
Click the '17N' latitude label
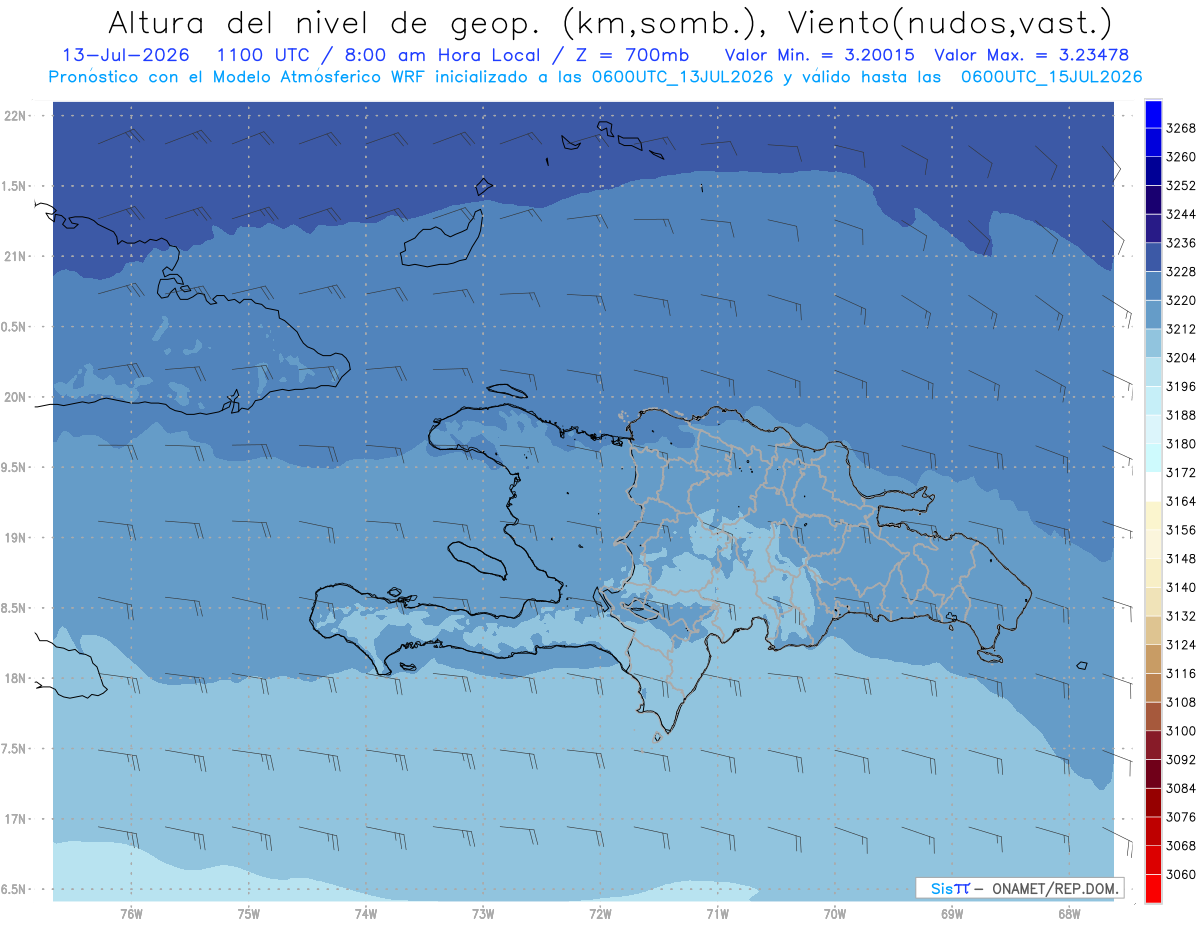click(17, 819)
